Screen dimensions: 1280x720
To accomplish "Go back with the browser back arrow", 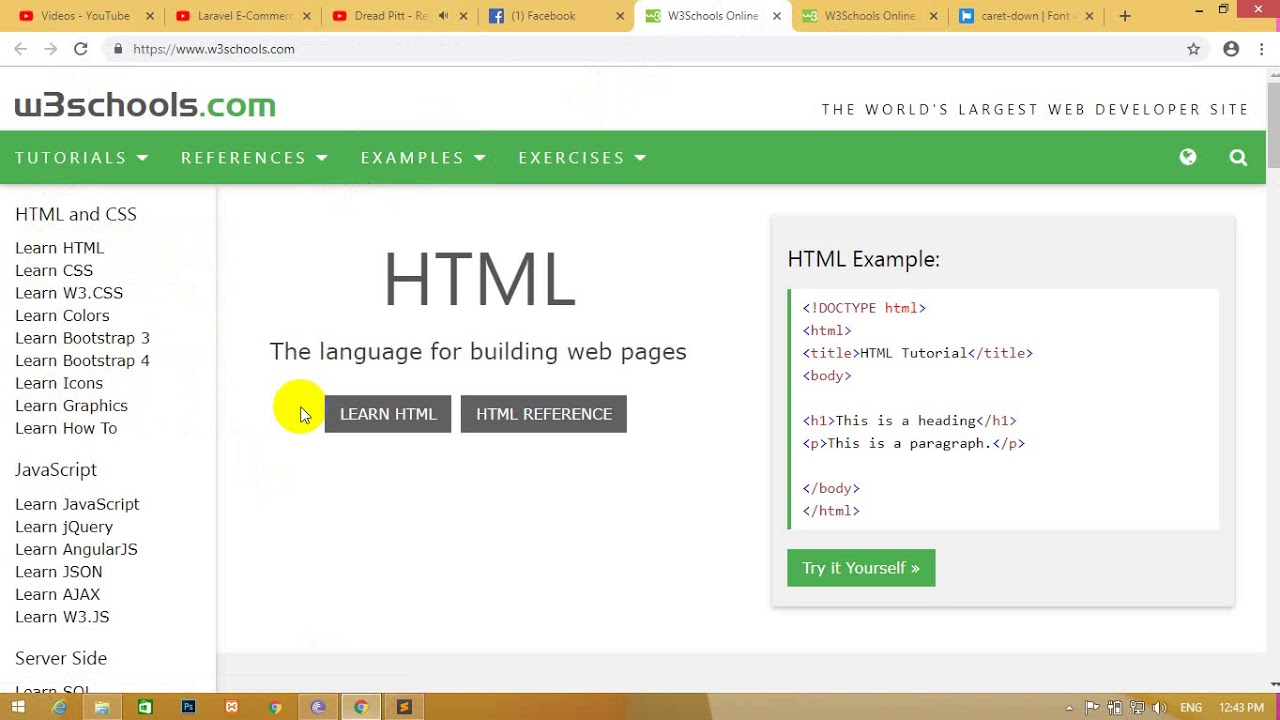I will (20, 48).
